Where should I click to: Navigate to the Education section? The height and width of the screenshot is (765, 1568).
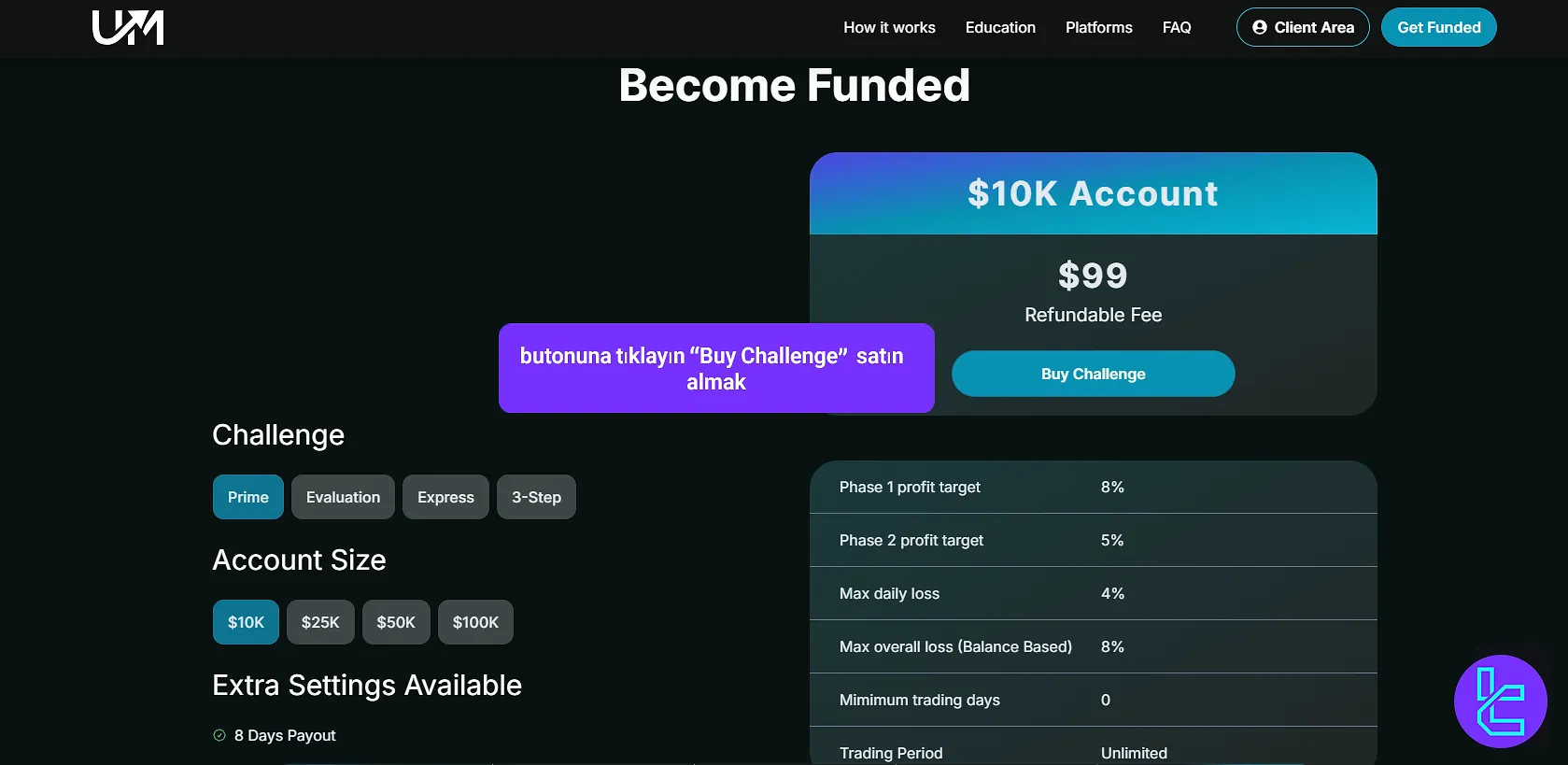click(x=1000, y=27)
